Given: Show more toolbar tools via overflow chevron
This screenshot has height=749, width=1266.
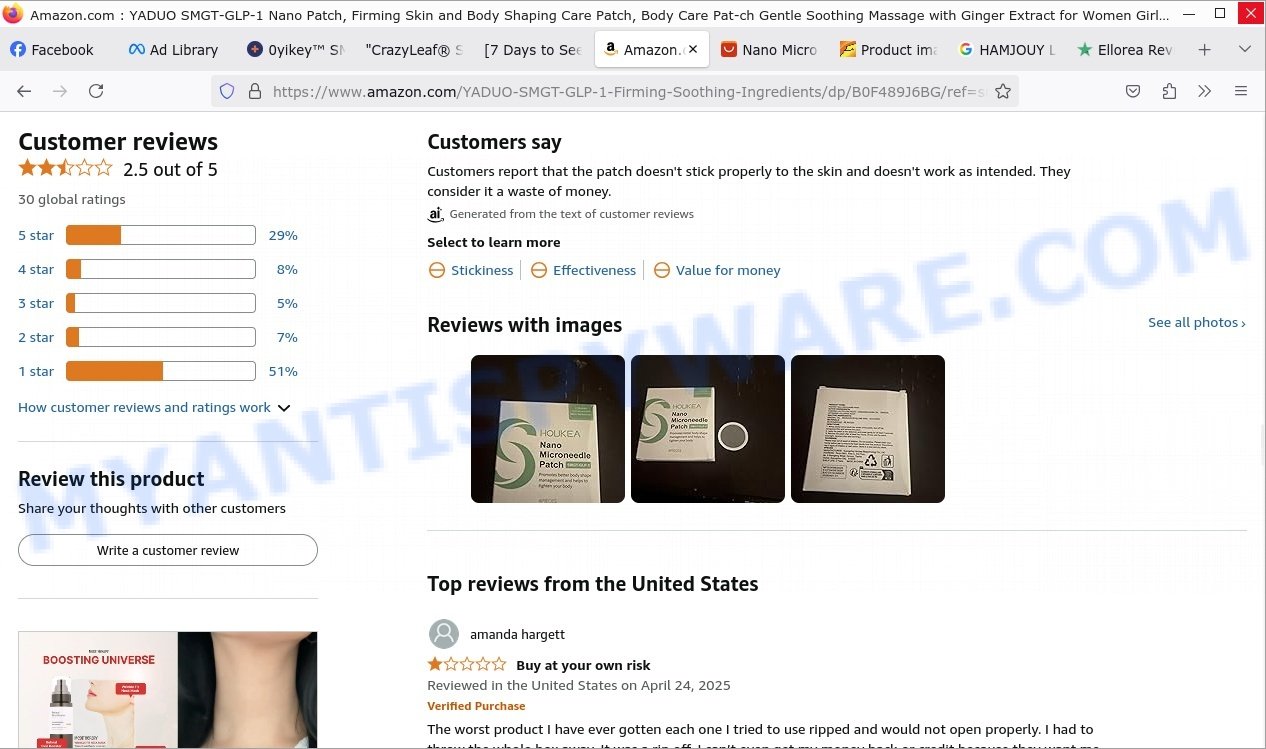Looking at the screenshot, I should point(1205,91).
